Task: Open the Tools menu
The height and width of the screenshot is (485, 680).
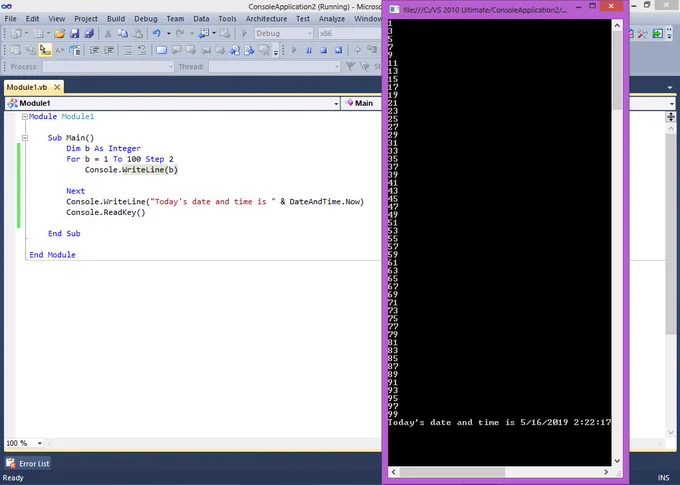Action: pyautogui.click(x=227, y=19)
